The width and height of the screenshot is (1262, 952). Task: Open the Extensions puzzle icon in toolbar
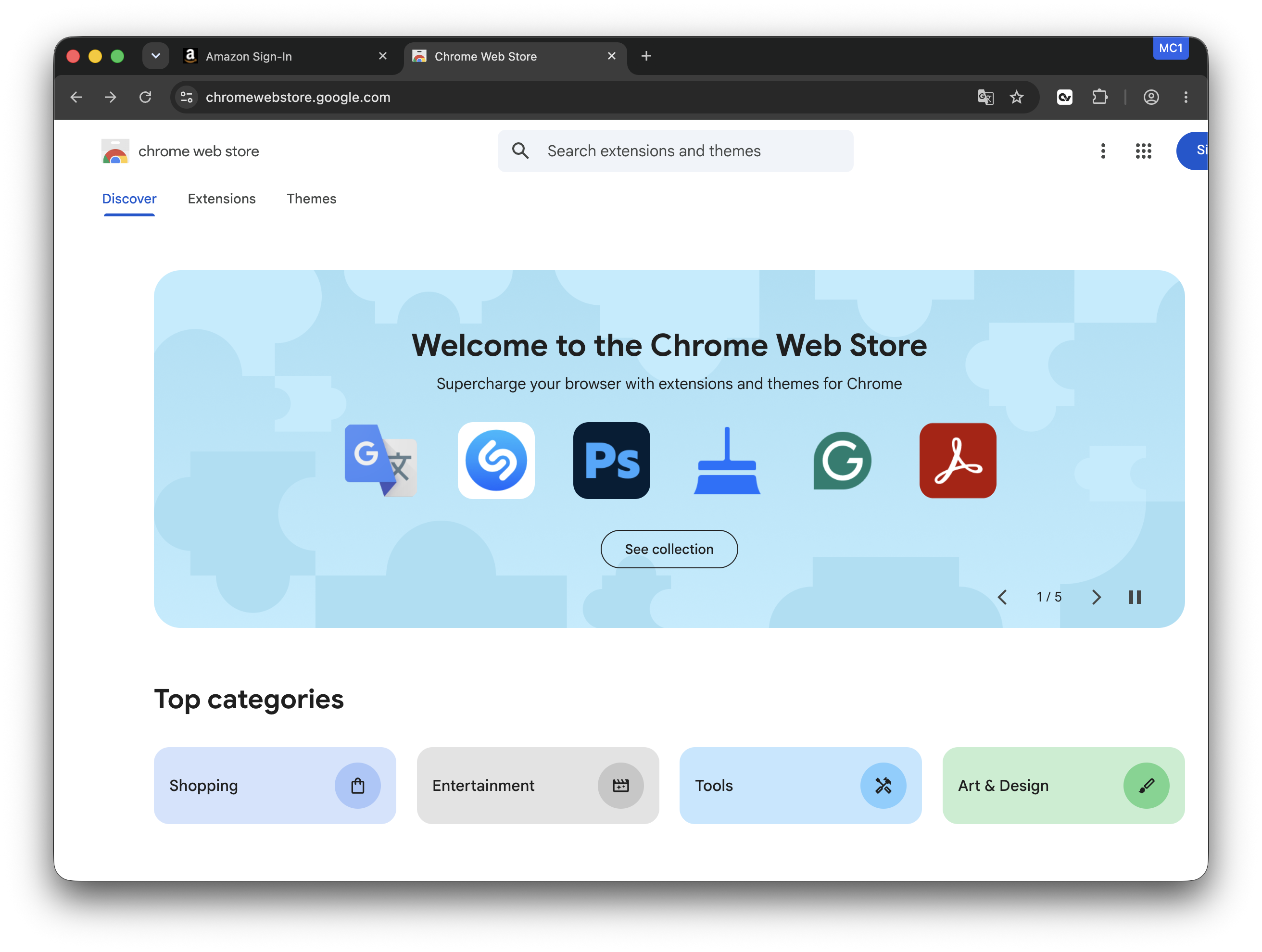tap(1099, 97)
